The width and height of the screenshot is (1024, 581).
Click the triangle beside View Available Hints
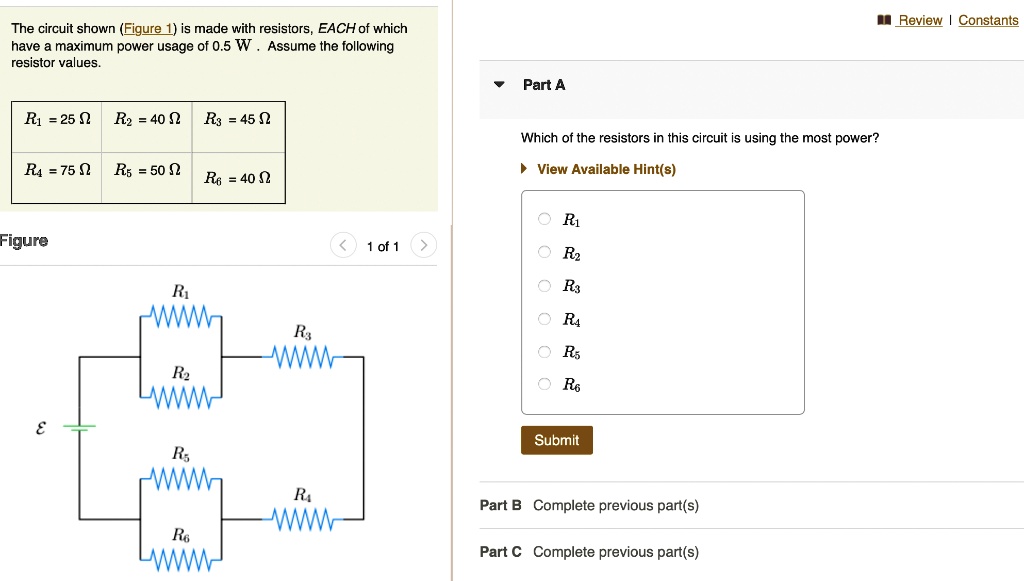(x=522, y=169)
